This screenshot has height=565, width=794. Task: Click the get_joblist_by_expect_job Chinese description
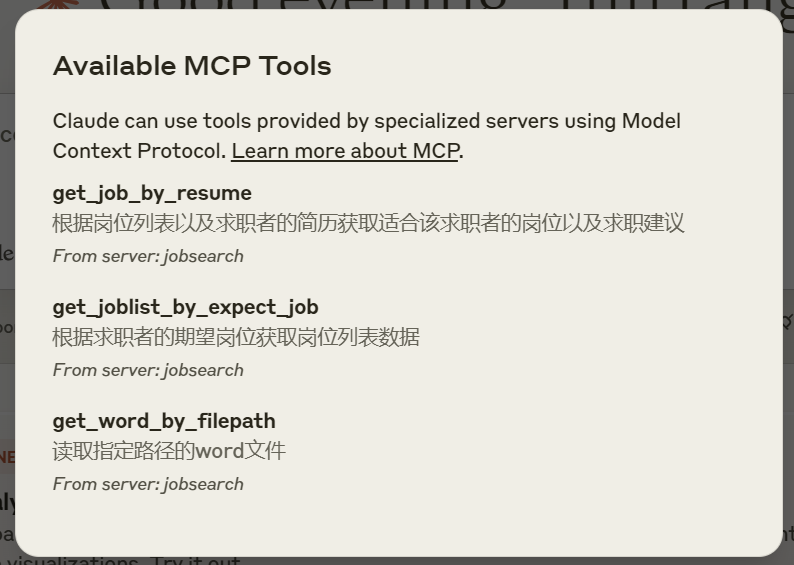tap(236, 337)
